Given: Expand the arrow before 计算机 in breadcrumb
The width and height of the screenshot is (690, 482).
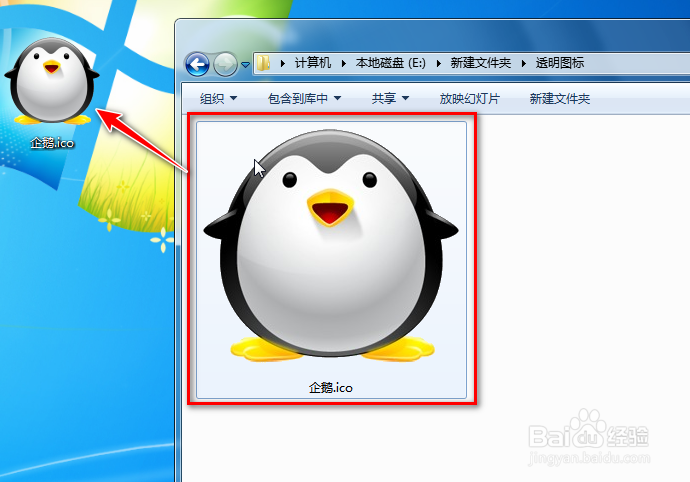Looking at the screenshot, I should [x=283, y=63].
